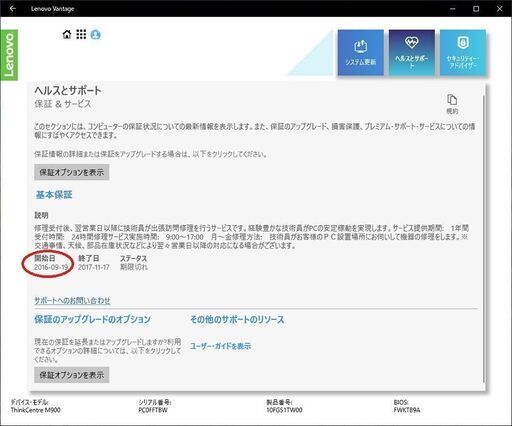The height and width of the screenshot is (426, 512).
Task: Go back using the arrow in title bar
Action: pos(13,9)
